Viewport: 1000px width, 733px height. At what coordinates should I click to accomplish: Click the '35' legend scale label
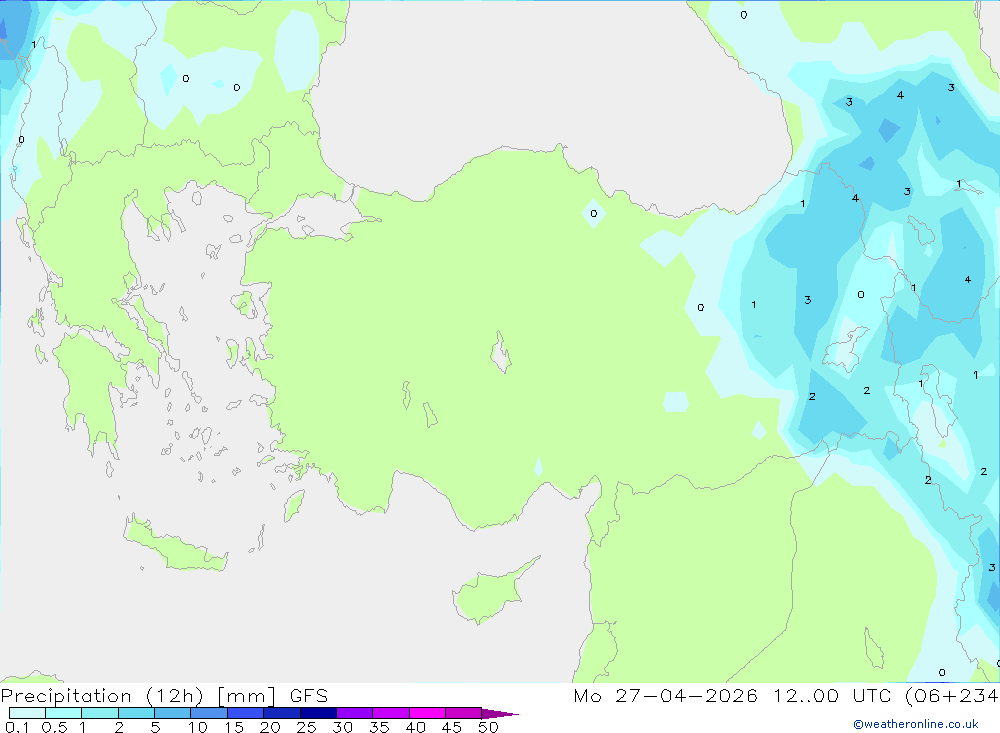tap(379, 727)
